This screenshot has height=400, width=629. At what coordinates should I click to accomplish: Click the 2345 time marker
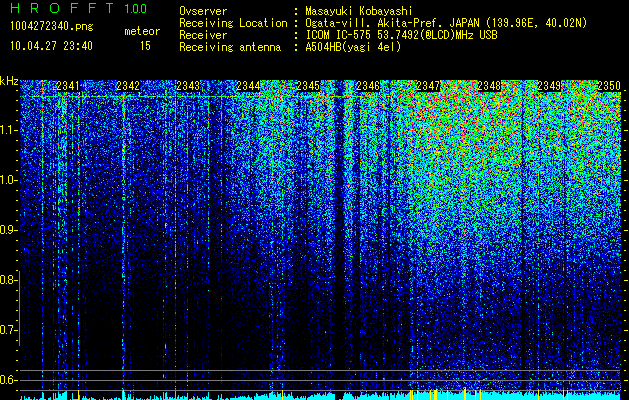click(x=308, y=86)
